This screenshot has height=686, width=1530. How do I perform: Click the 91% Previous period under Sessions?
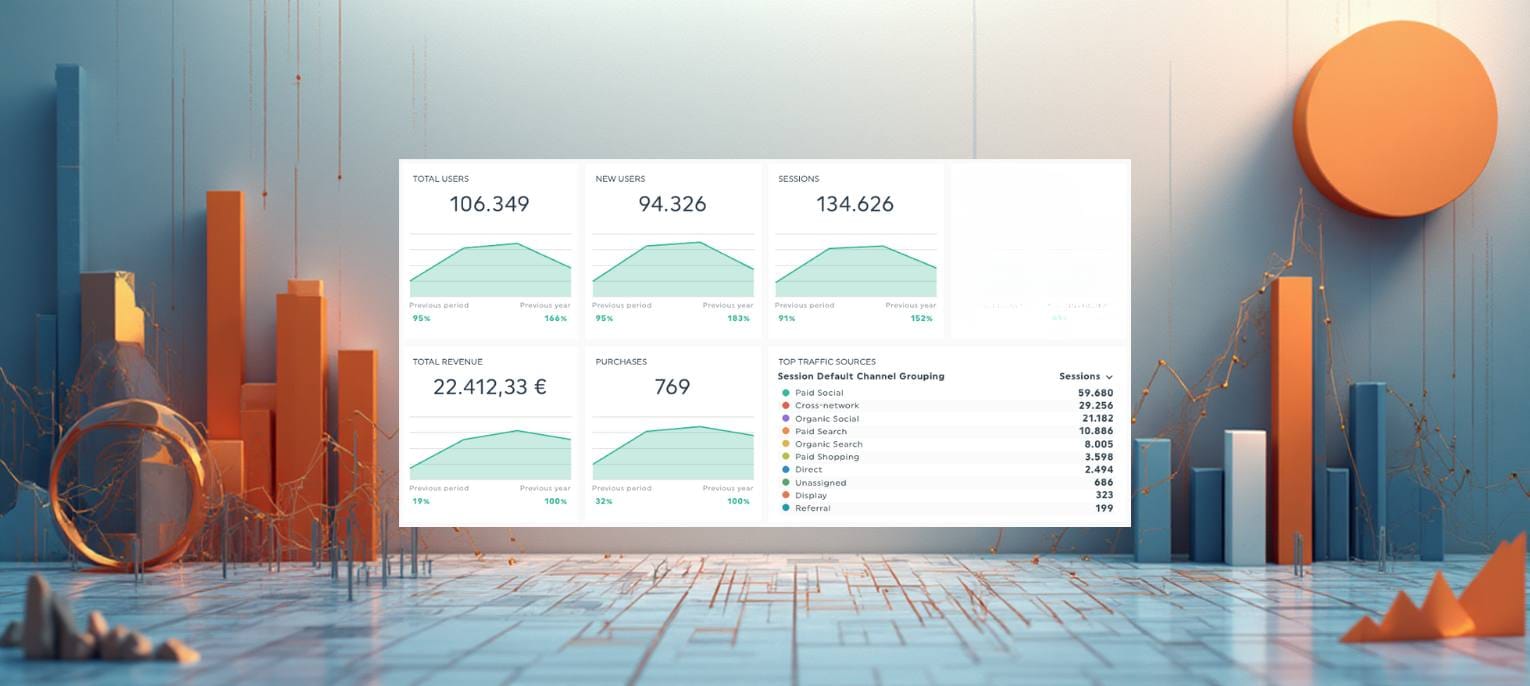pos(786,317)
